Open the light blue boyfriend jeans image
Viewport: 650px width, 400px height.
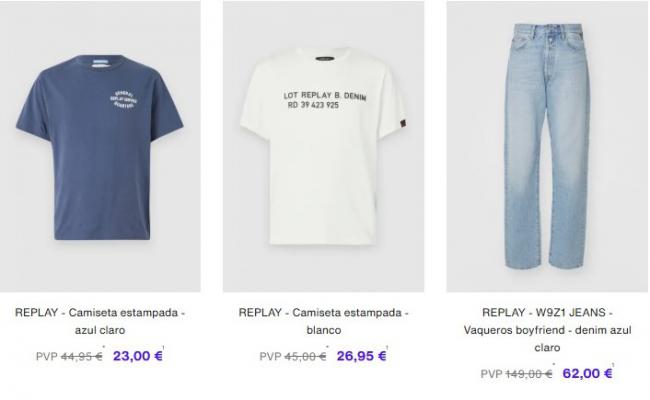547,146
